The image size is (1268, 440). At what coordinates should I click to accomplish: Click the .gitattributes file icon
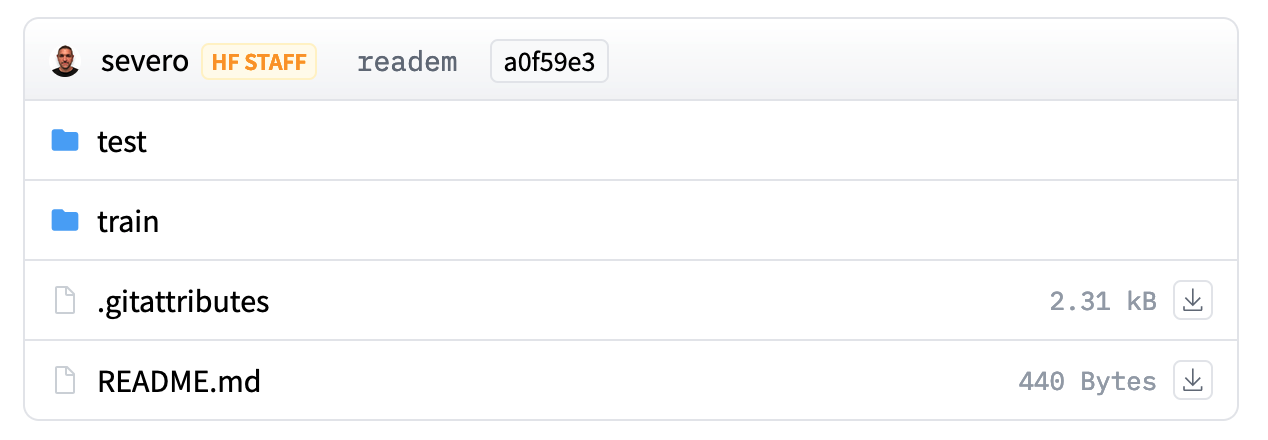tap(65, 301)
